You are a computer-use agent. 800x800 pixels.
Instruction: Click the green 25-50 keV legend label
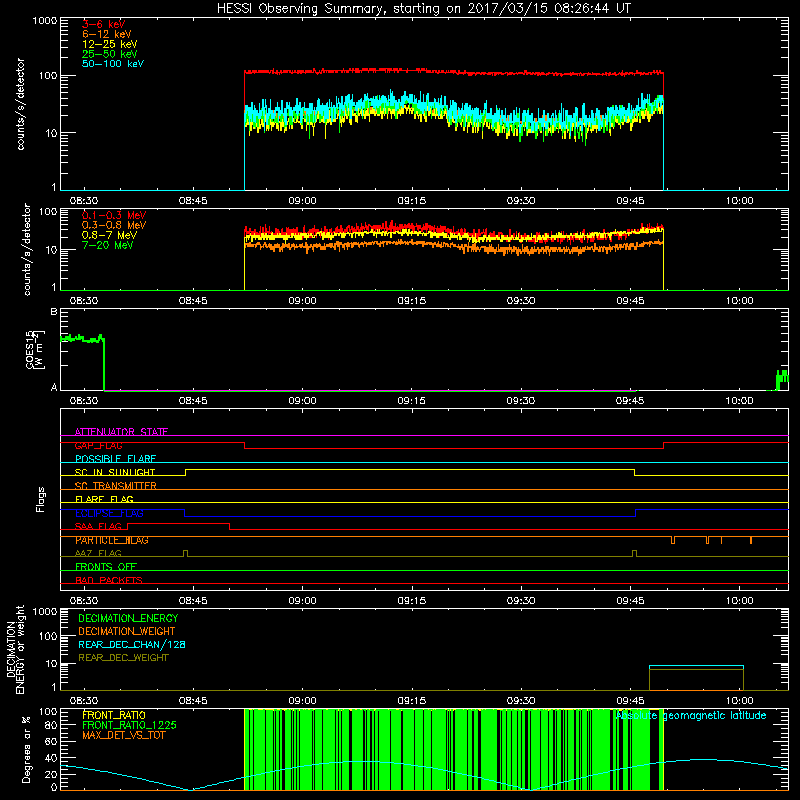(110, 54)
